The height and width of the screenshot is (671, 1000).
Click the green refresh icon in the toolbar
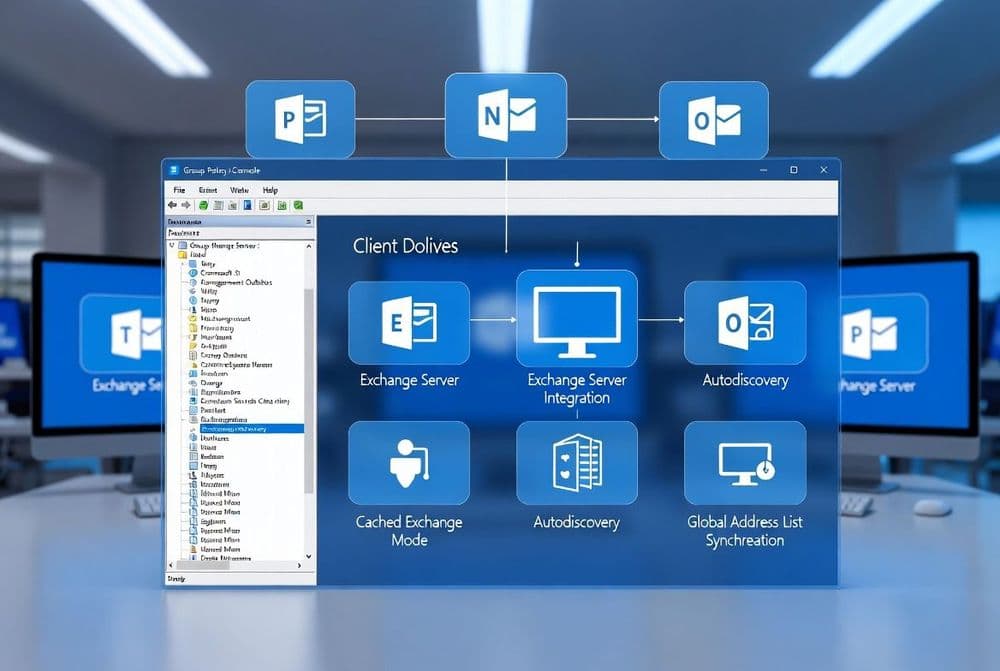click(204, 205)
